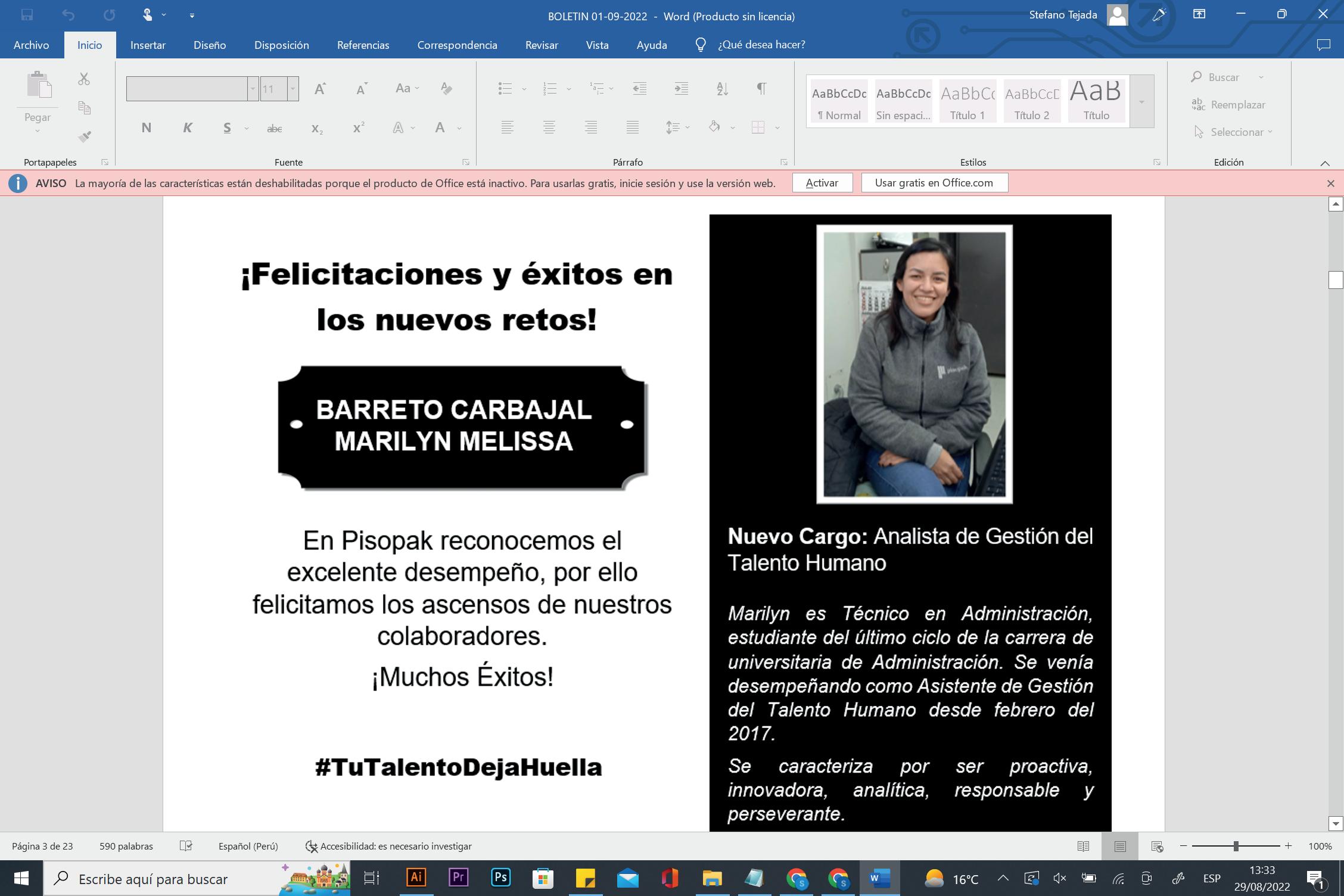
Task: Switch to Read Mode view icon
Action: (1083, 846)
